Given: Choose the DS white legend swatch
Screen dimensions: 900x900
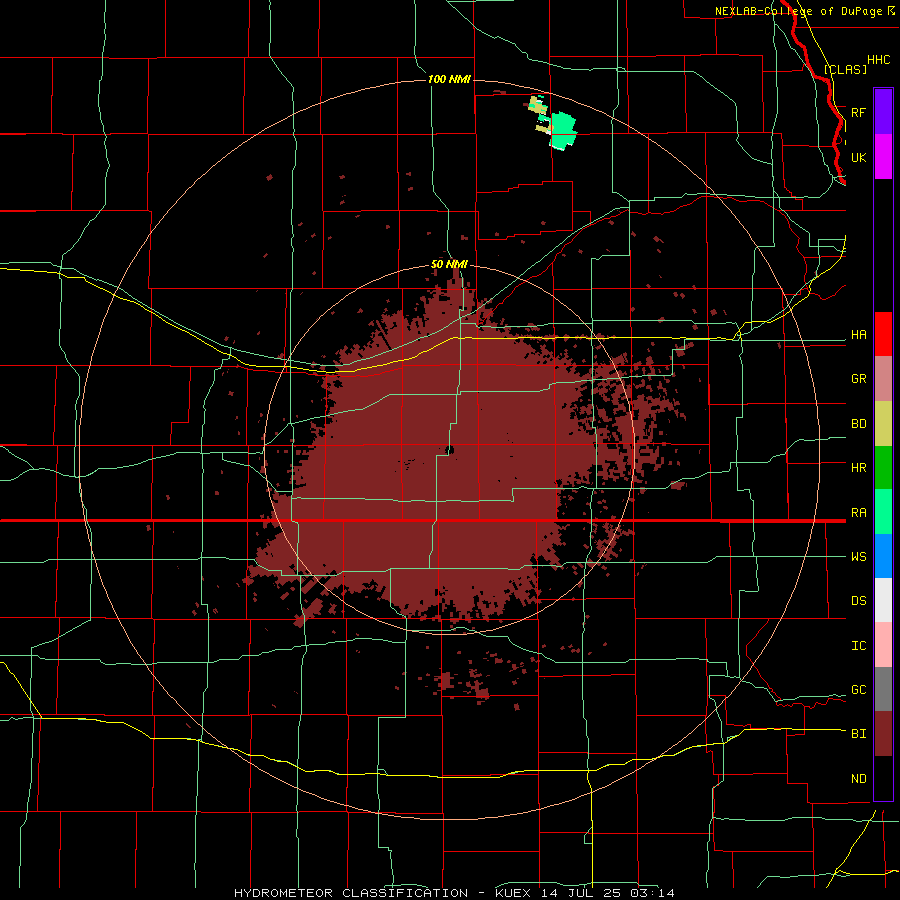Looking at the screenshot, I should [883, 600].
